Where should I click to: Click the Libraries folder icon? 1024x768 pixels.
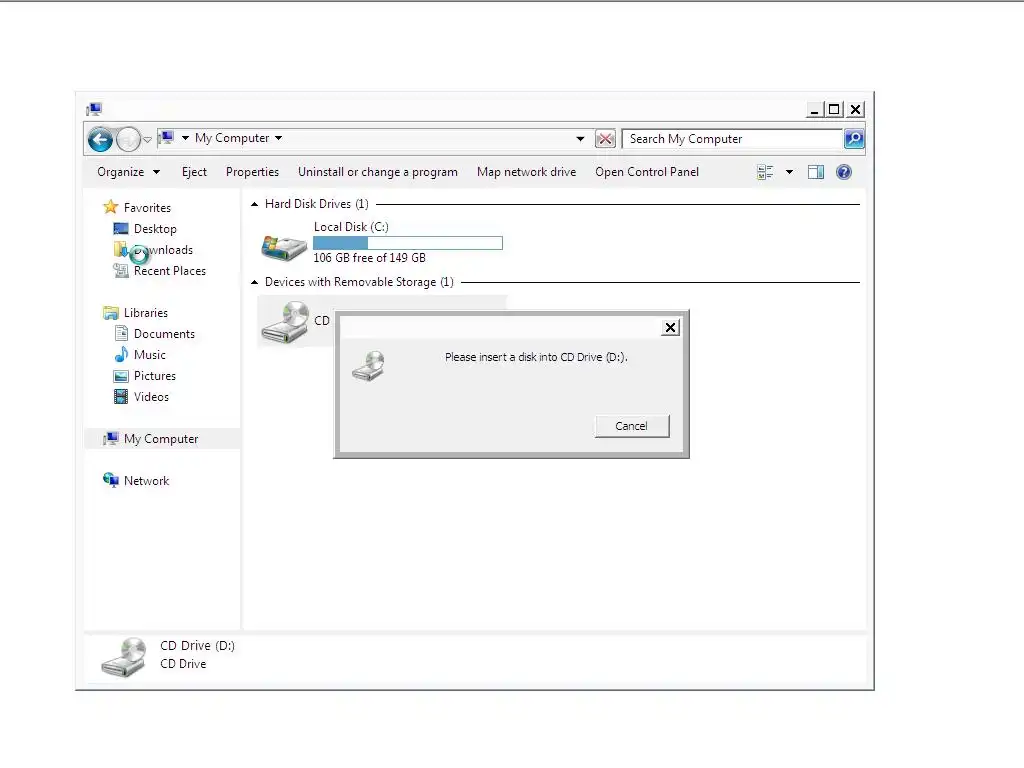(110, 313)
